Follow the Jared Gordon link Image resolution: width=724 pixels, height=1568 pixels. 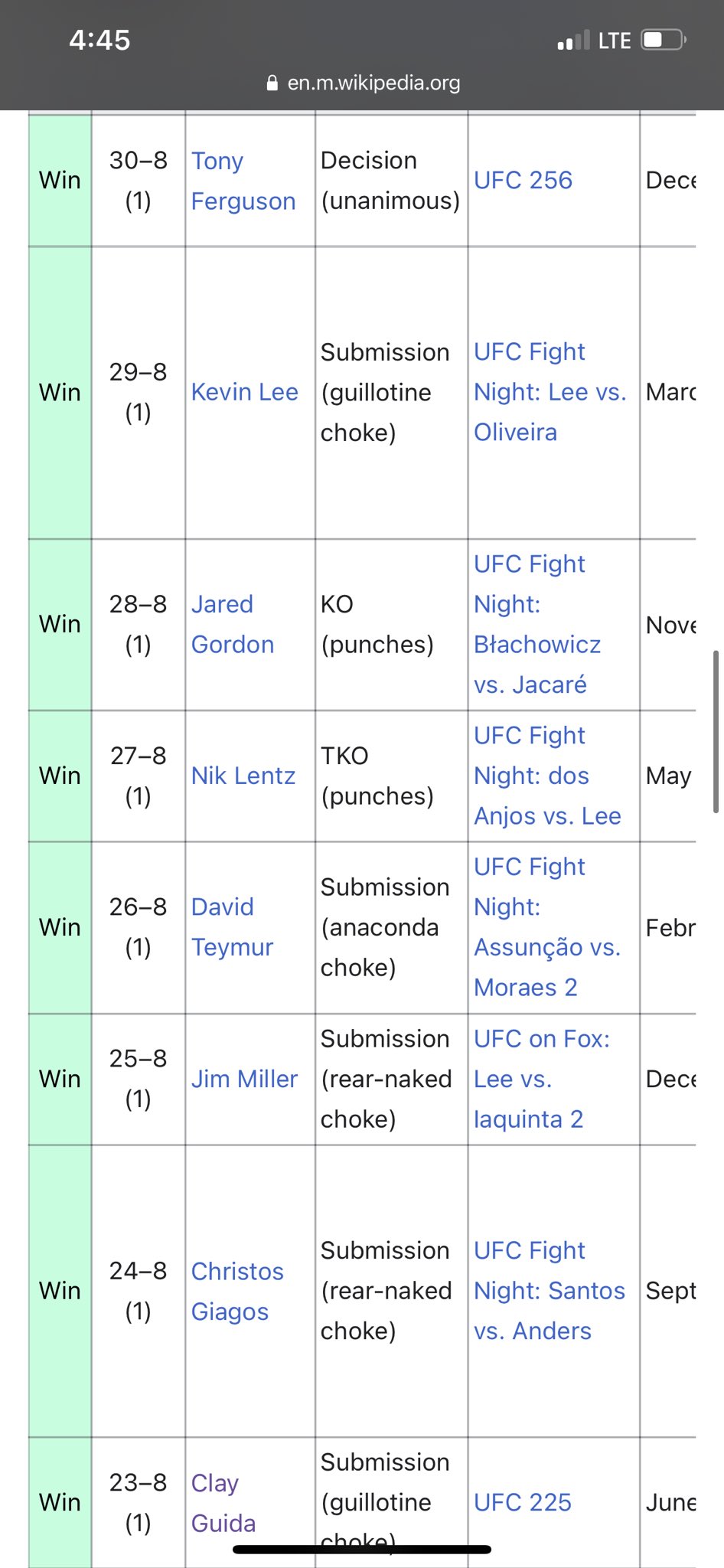tap(233, 624)
